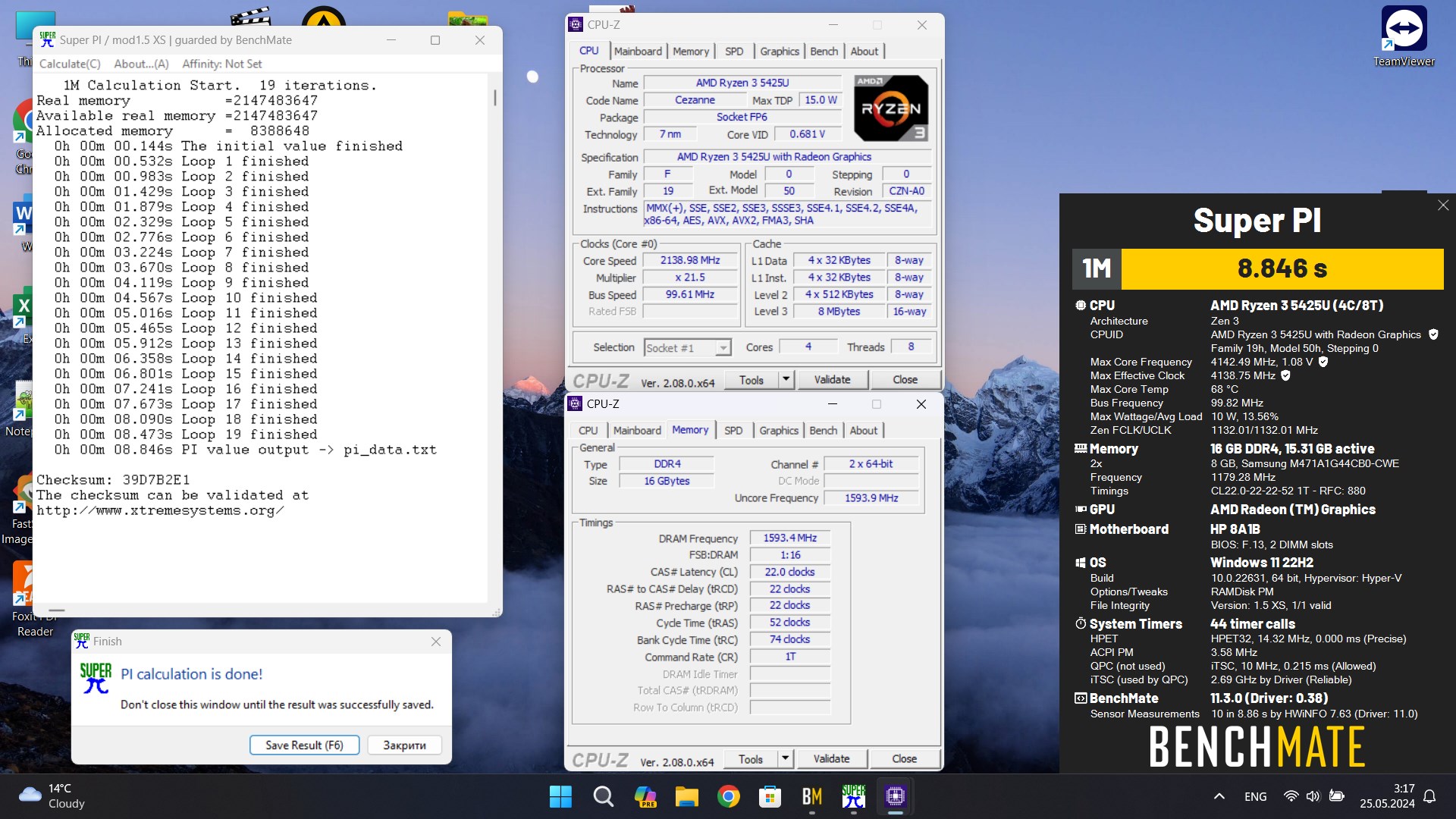Open taskbar Search
This screenshot has height=819, width=1456.
[x=603, y=796]
